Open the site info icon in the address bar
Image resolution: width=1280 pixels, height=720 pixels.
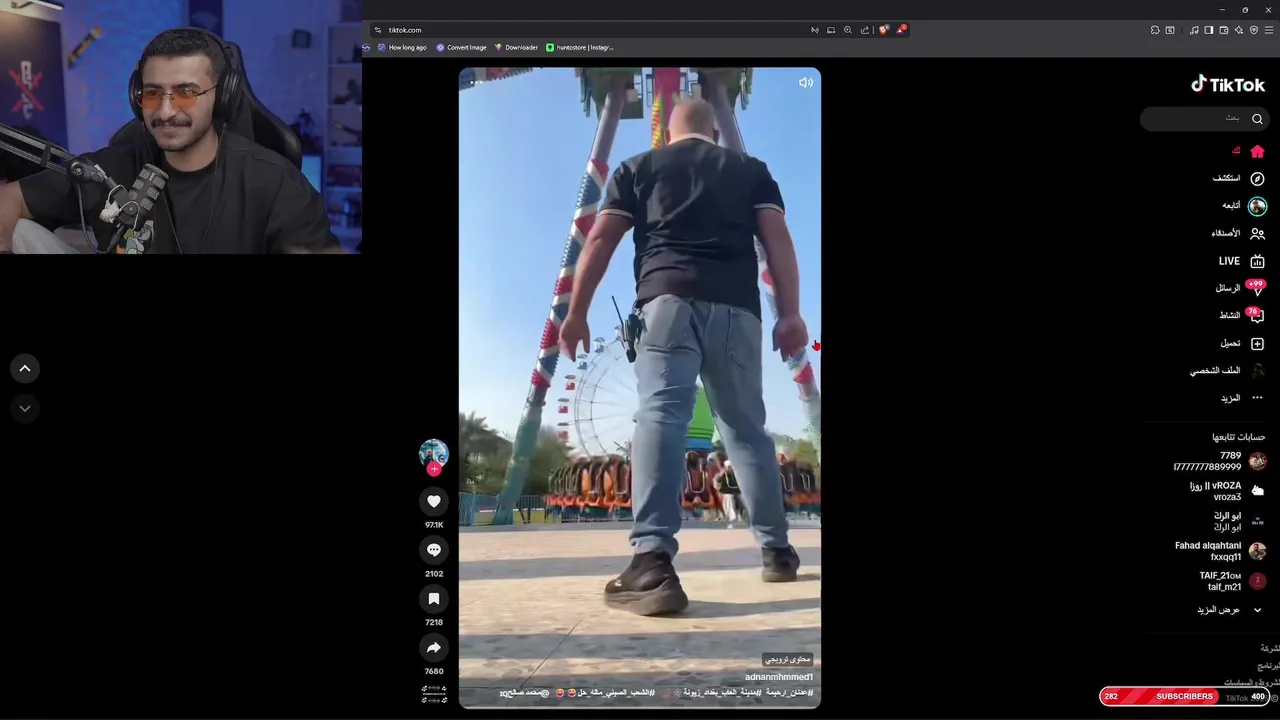(x=377, y=30)
